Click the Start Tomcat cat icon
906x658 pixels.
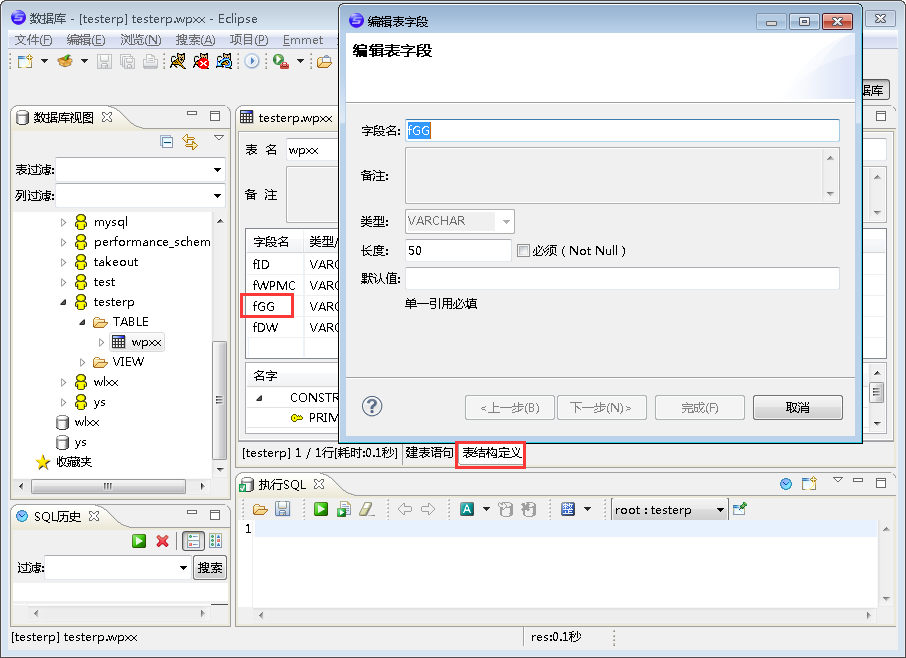point(178,61)
